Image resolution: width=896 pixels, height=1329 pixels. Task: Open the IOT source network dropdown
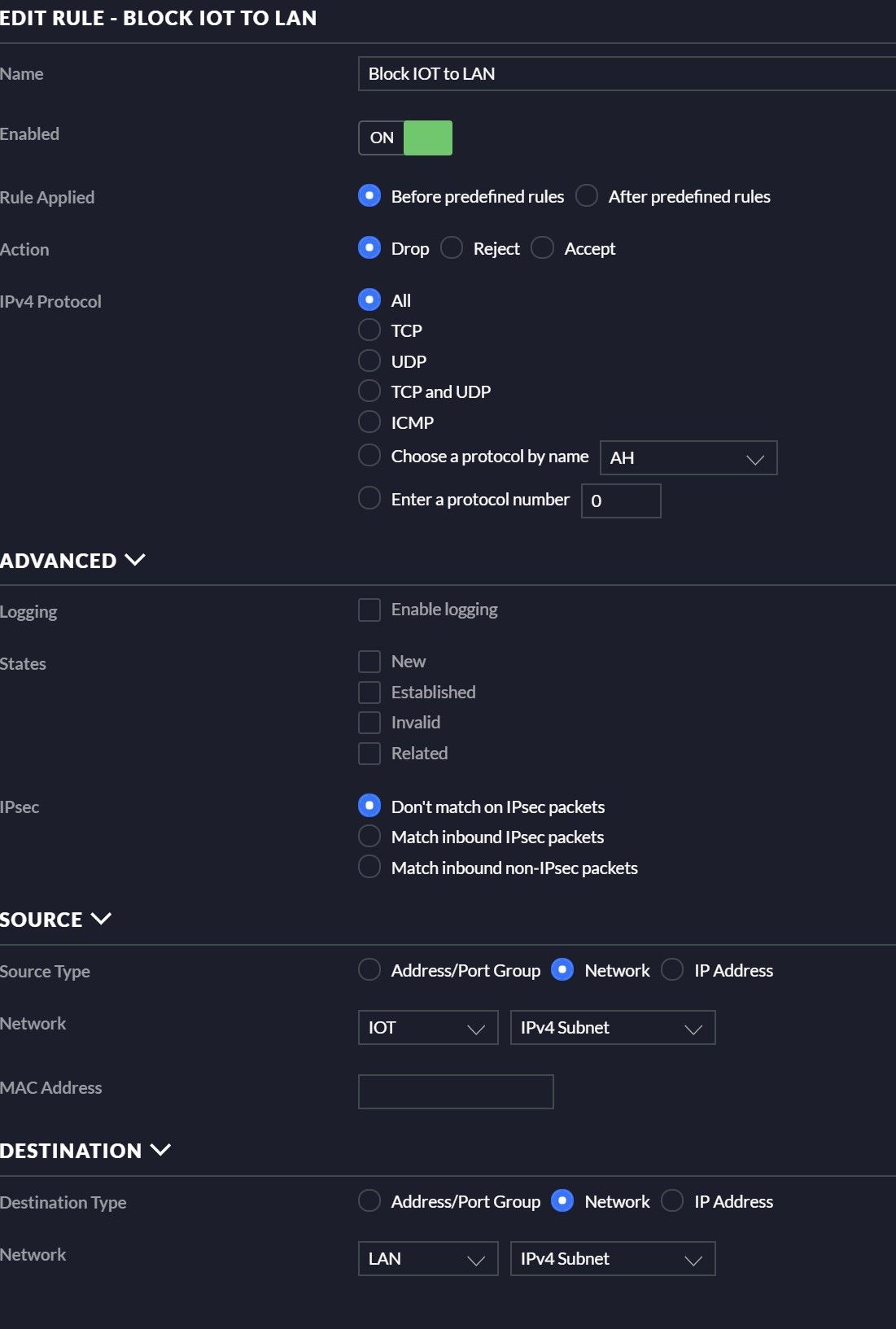428,1027
